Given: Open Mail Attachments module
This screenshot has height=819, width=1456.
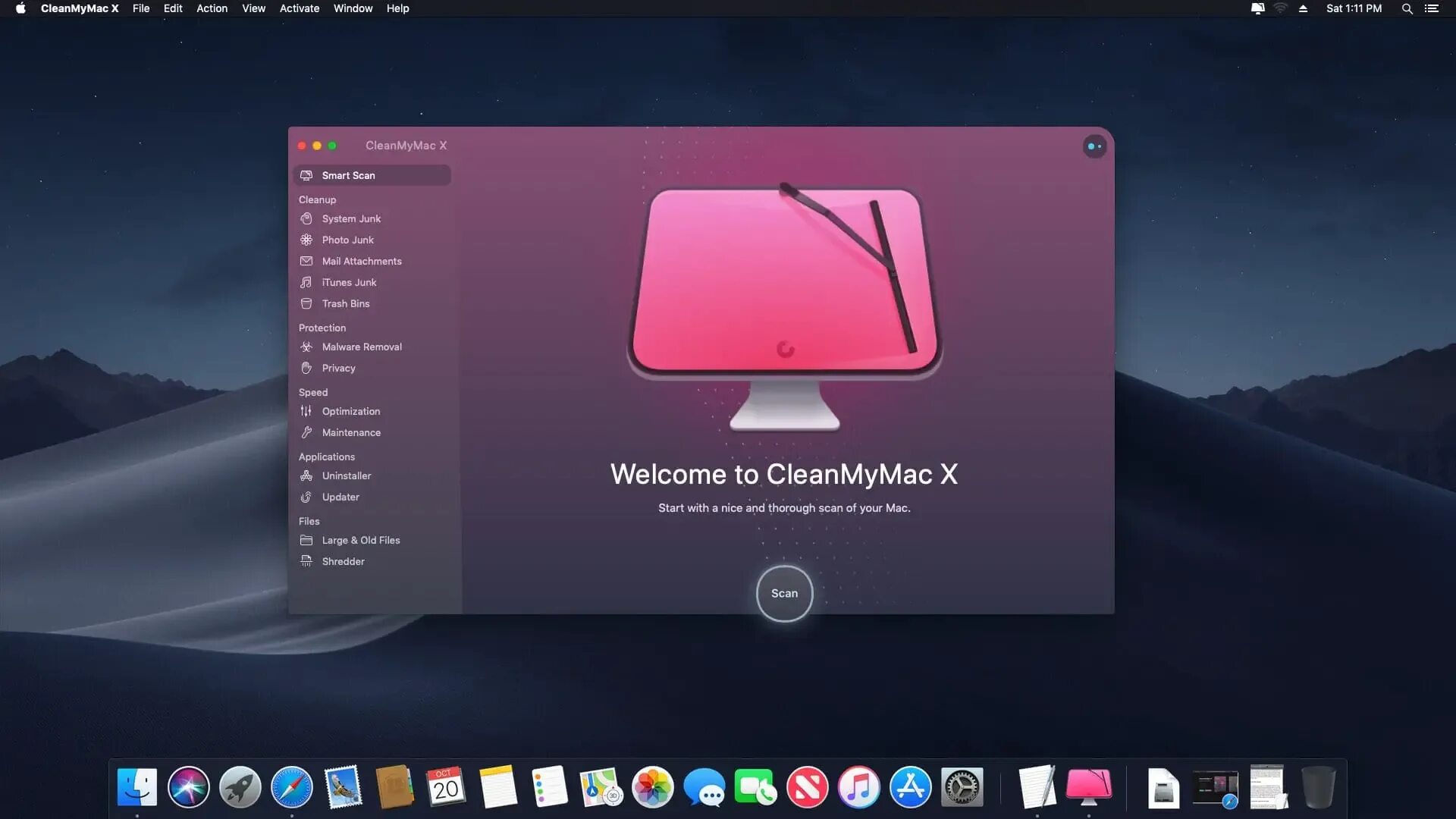Looking at the screenshot, I should click(x=361, y=261).
